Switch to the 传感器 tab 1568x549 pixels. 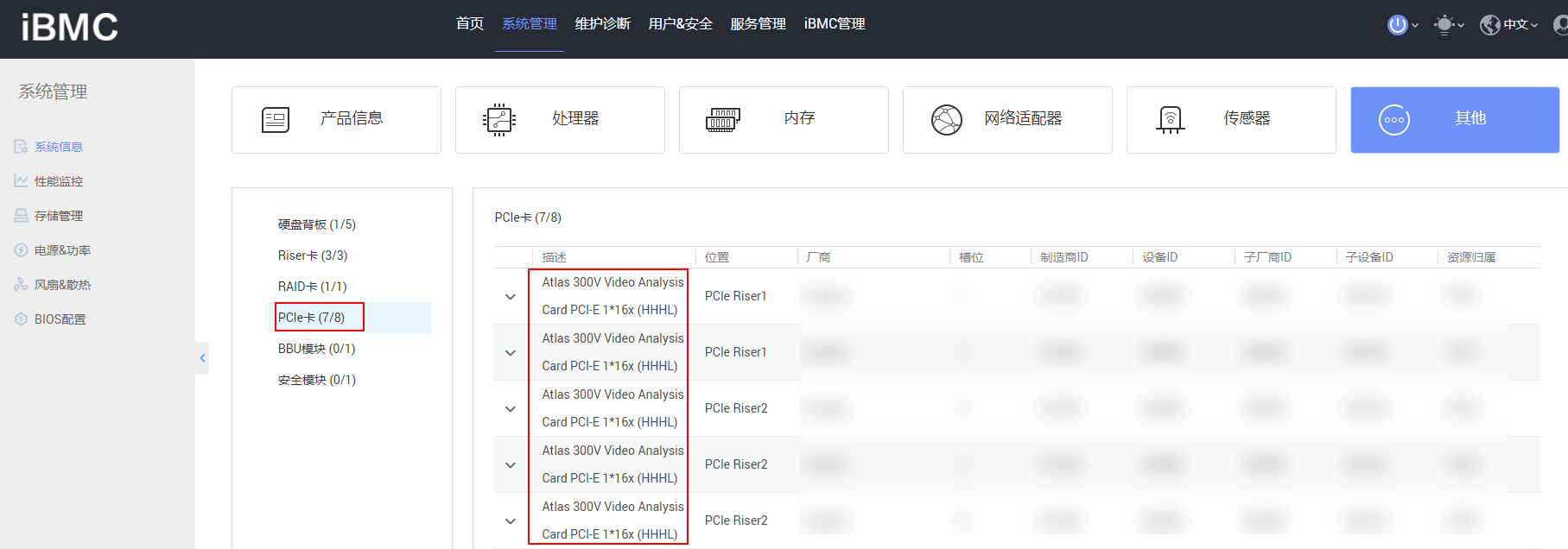[x=1231, y=120]
